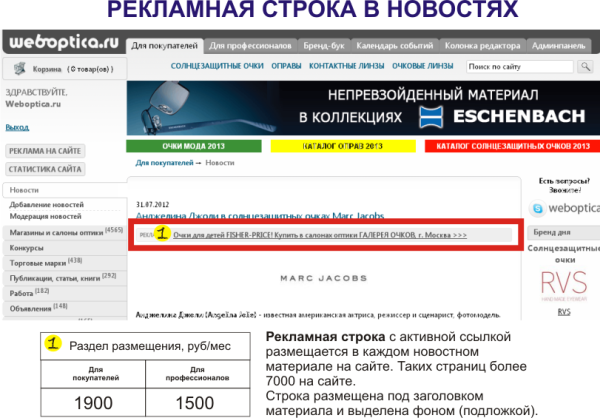Open the Eschenbach banner advertisement
This screenshot has height=418, width=600.
pos(363,108)
